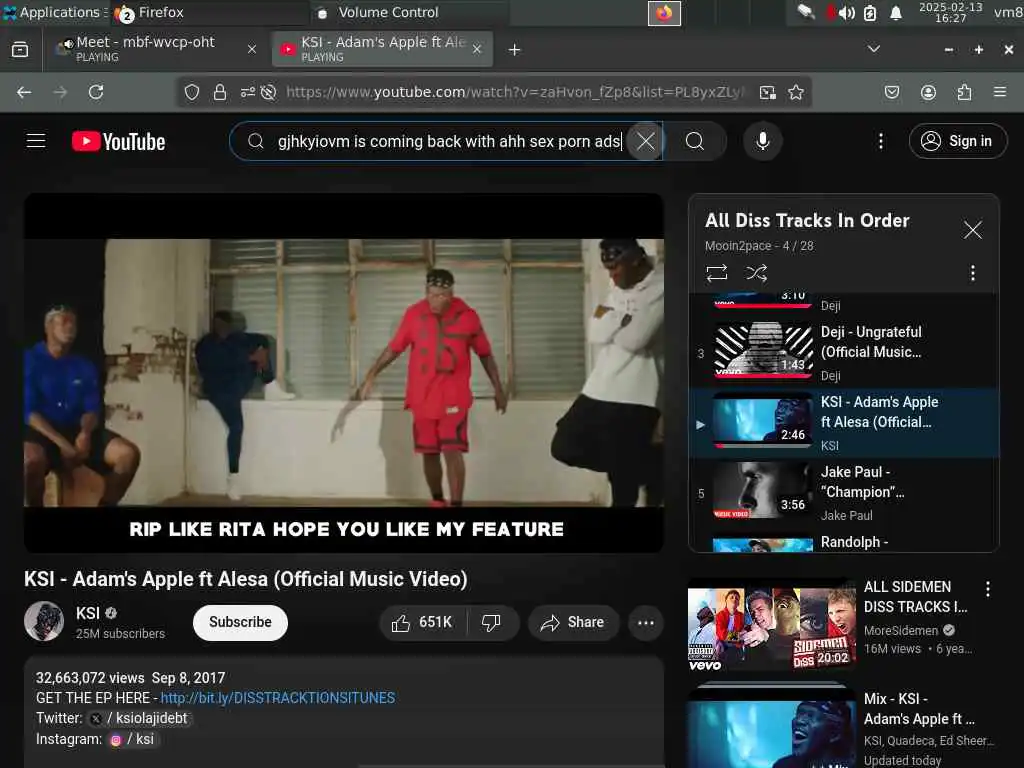Open volume icon in system tray

pyautogui.click(x=846, y=12)
